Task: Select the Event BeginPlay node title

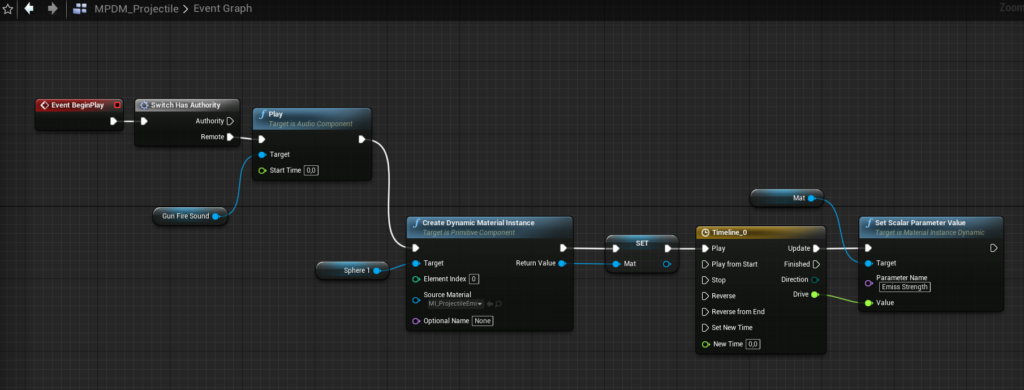Action: (77, 105)
